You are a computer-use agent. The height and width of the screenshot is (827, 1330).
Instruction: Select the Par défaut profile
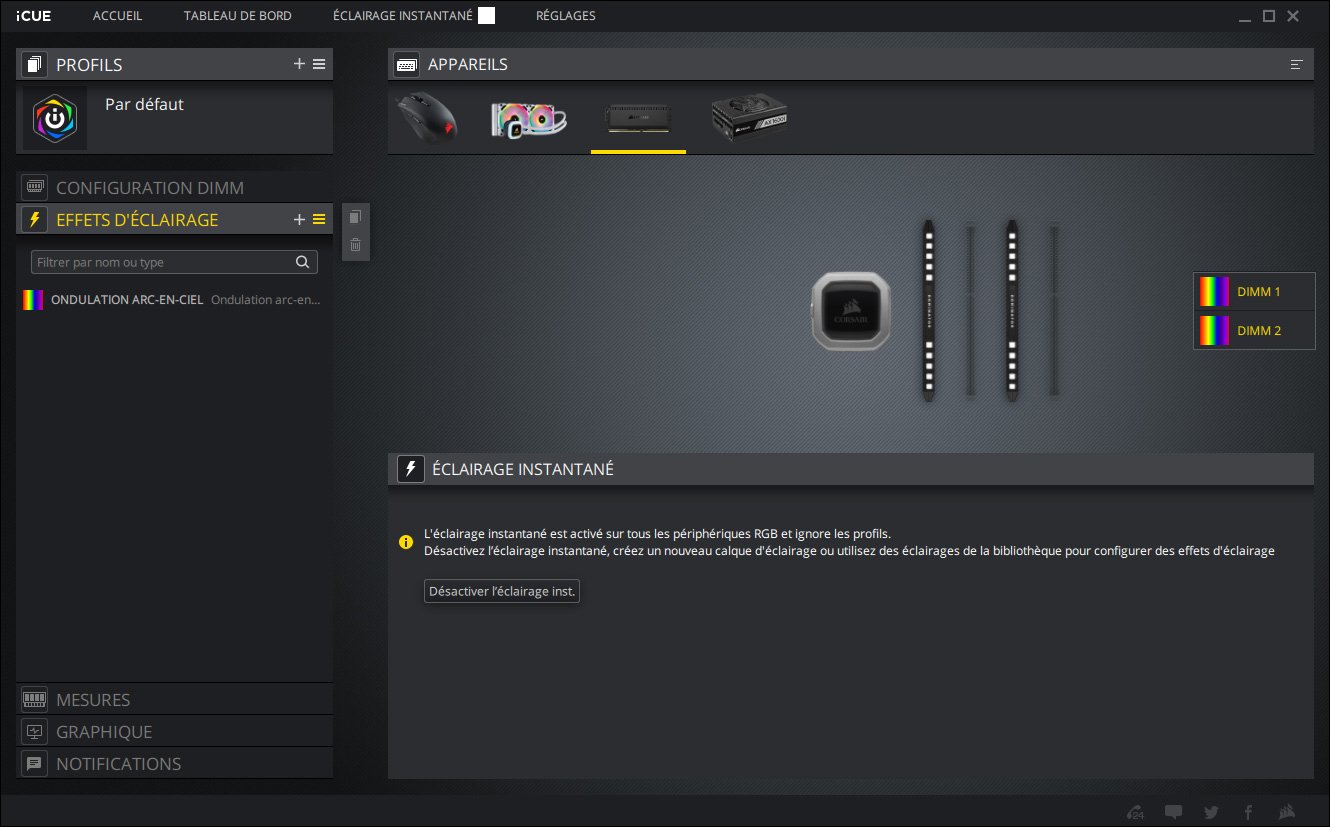coord(175,117)
